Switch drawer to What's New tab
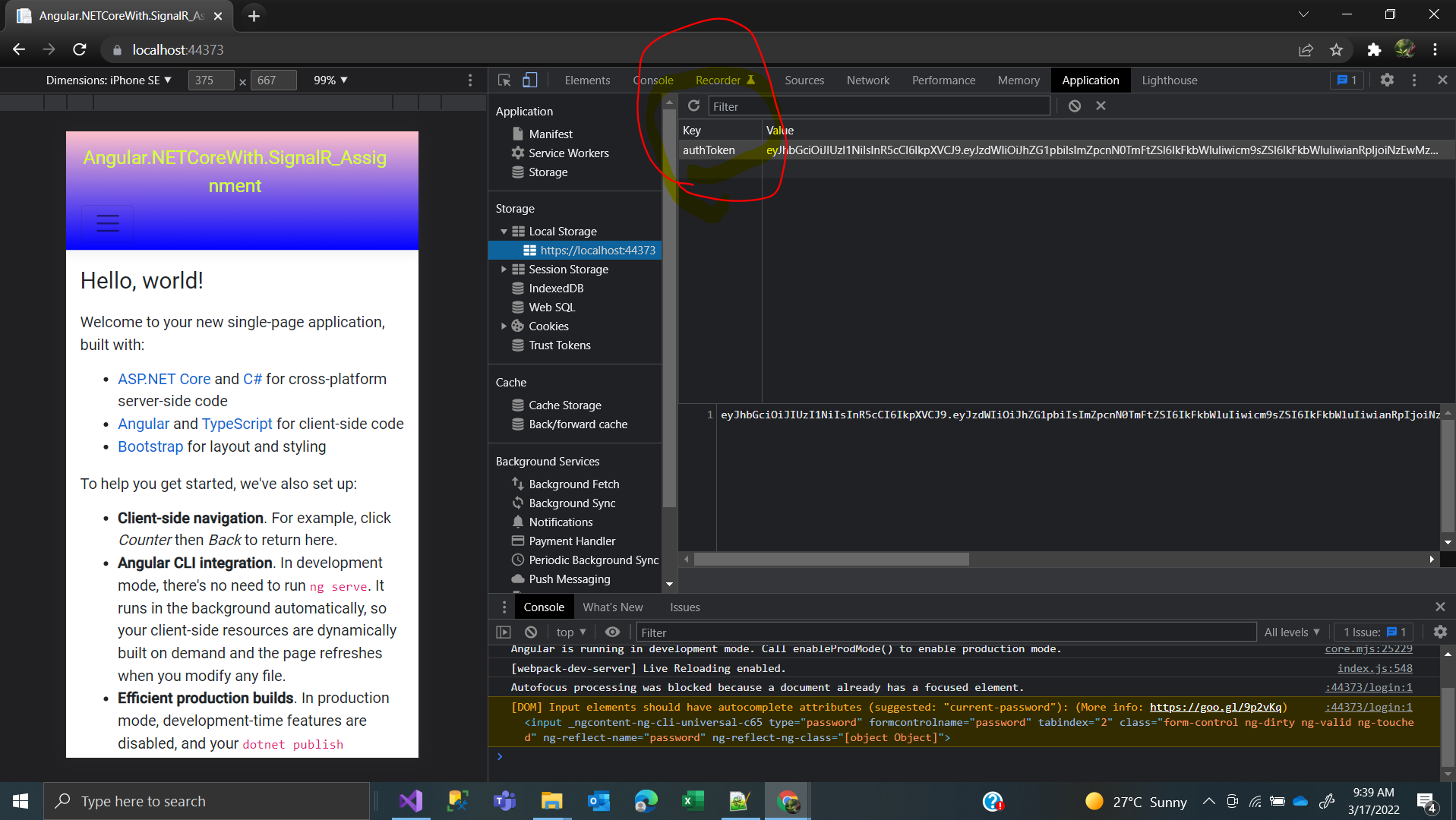The height and width of the screenshot is (820, 1456). click(612, 607)
